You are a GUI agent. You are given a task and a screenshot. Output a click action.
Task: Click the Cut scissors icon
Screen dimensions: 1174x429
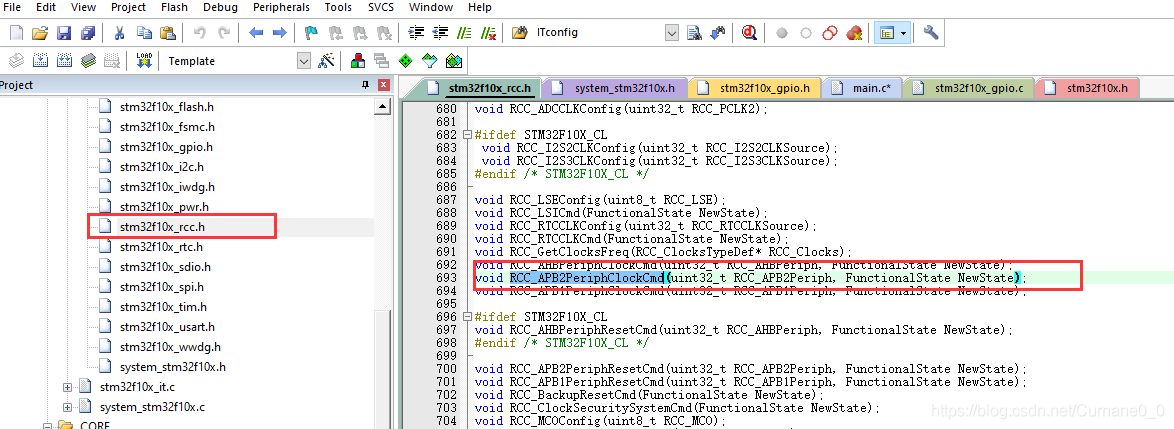[119, 33]
